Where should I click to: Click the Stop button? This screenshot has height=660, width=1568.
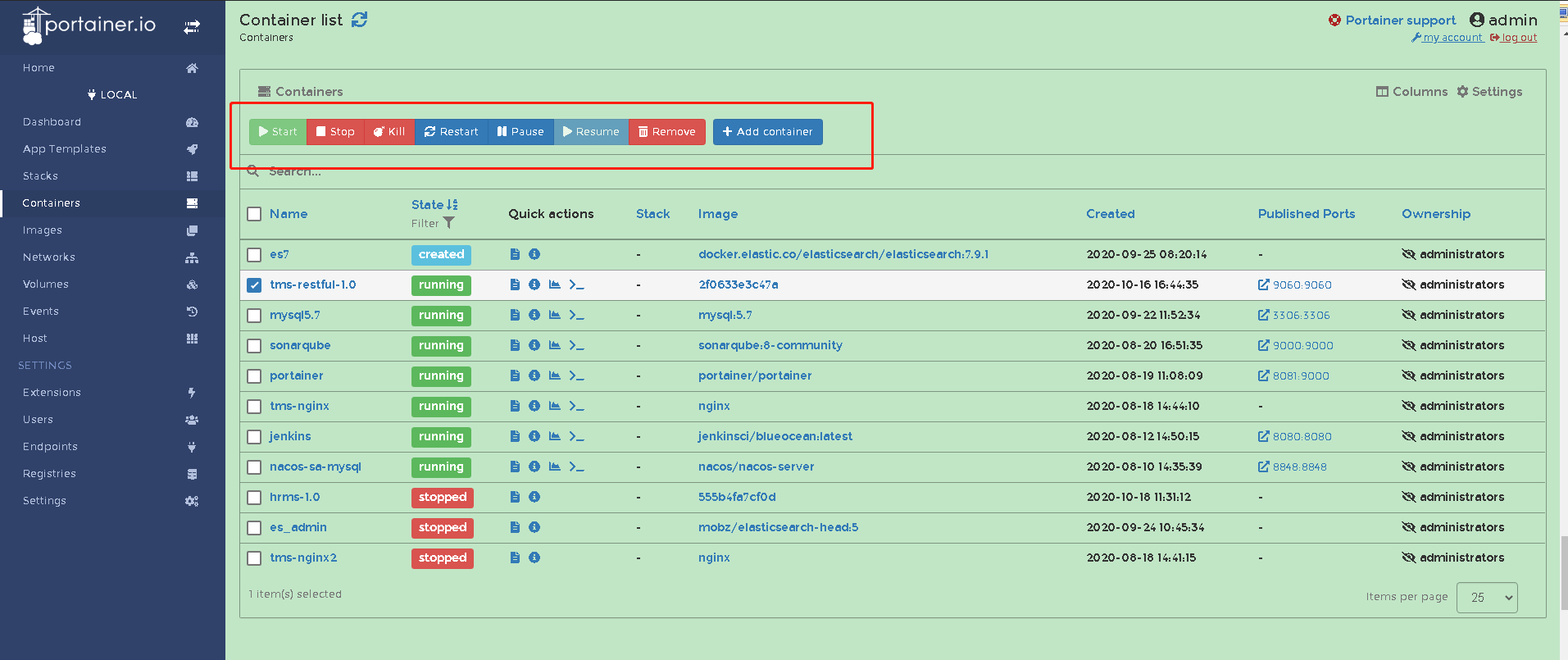(335, 132)
